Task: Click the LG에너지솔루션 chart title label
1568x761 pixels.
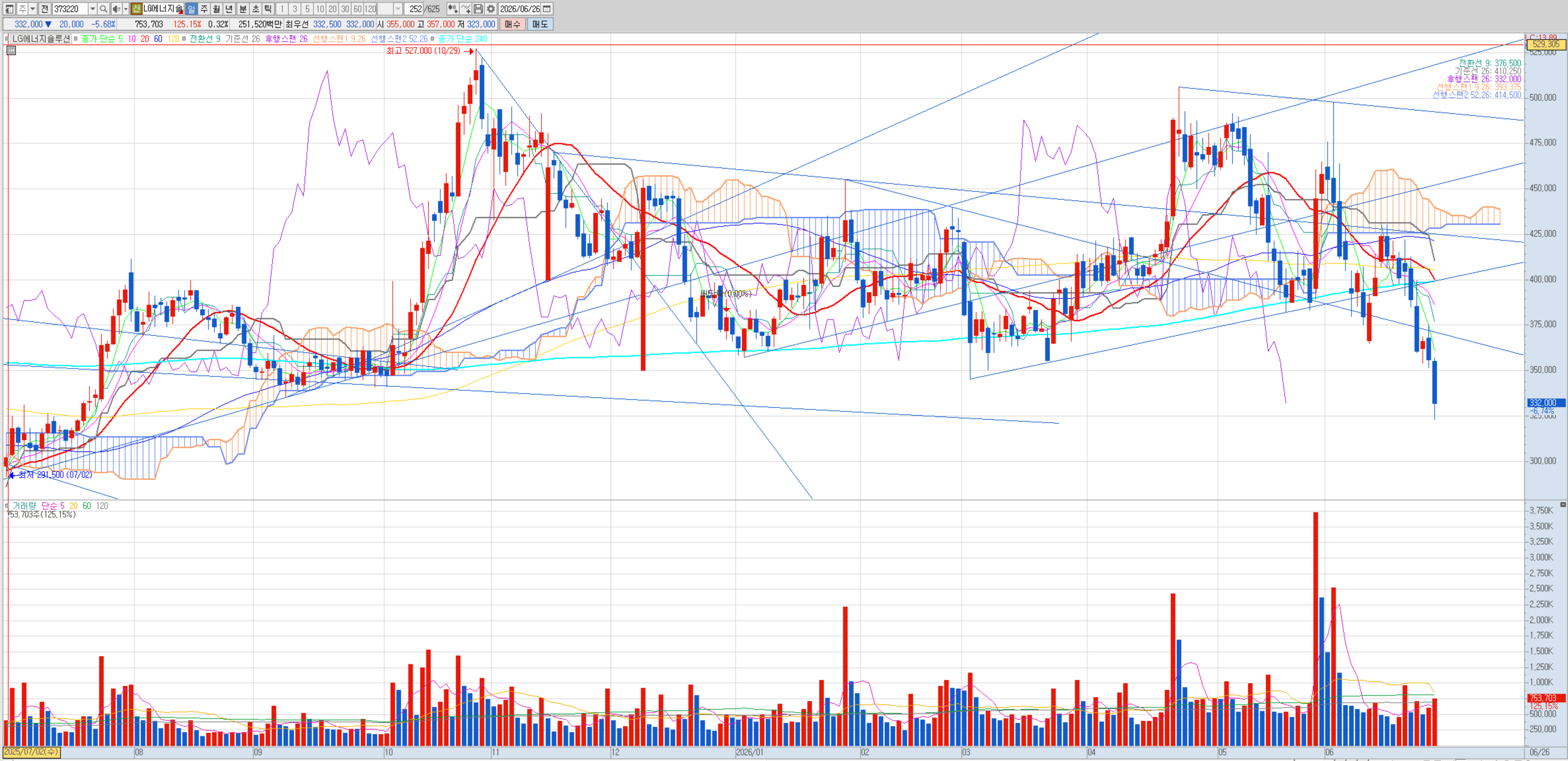Action: [41, 38]
